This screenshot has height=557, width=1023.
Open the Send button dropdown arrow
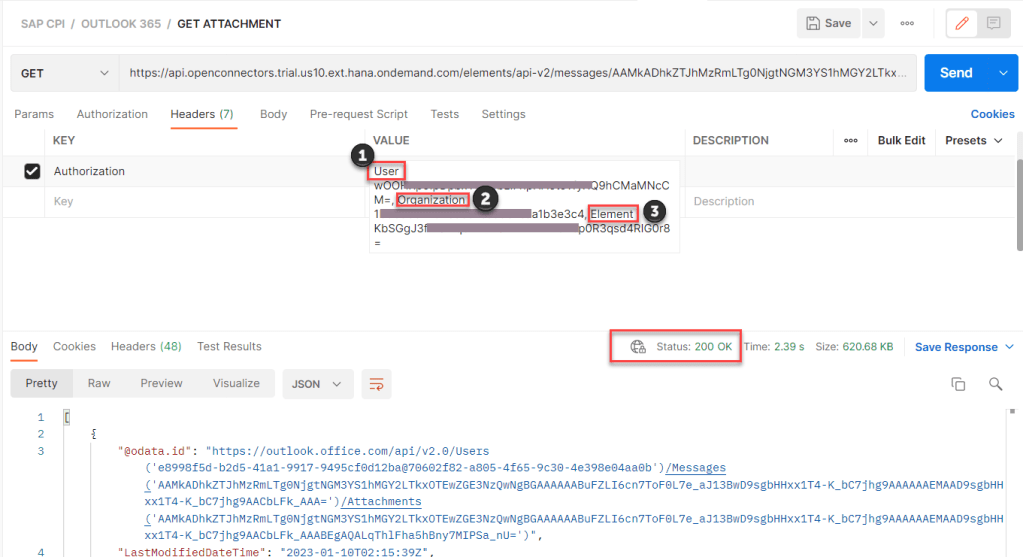tap(1003, 73)
